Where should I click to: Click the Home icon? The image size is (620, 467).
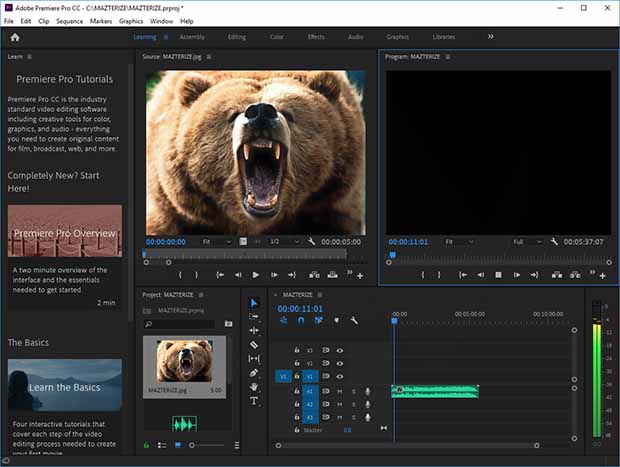[15, 37]
